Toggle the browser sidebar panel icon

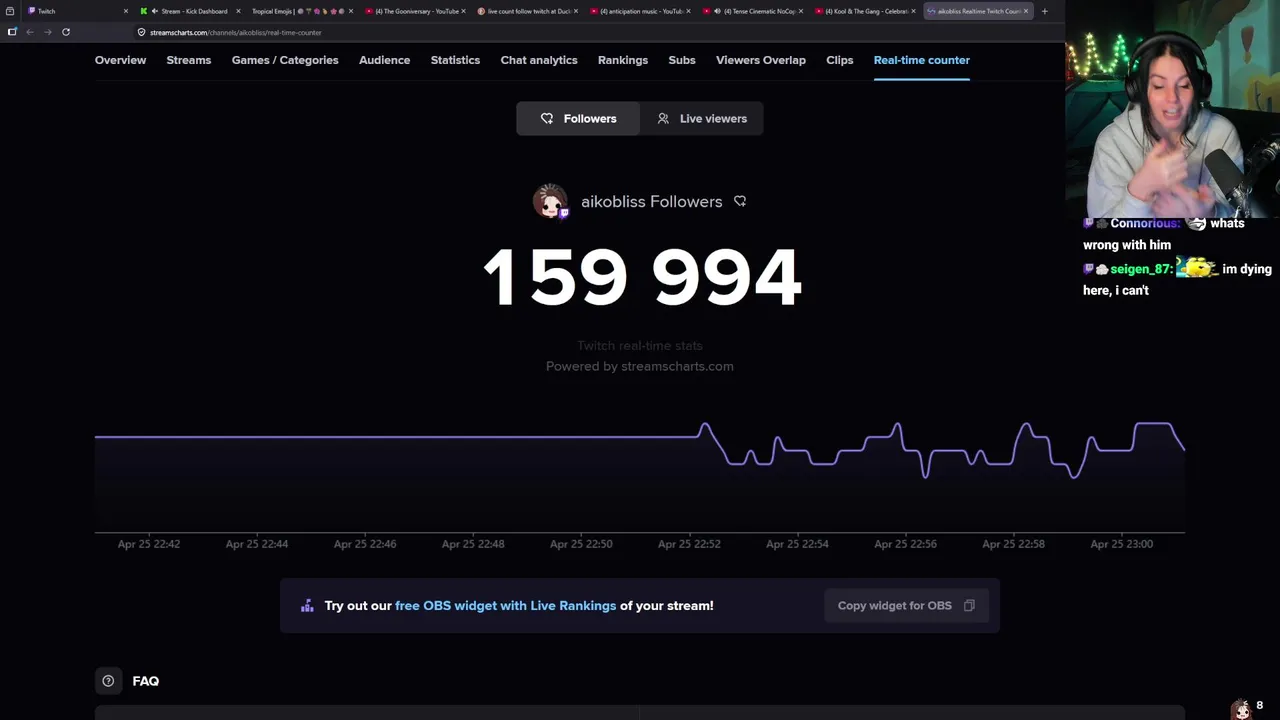point(12,32)
